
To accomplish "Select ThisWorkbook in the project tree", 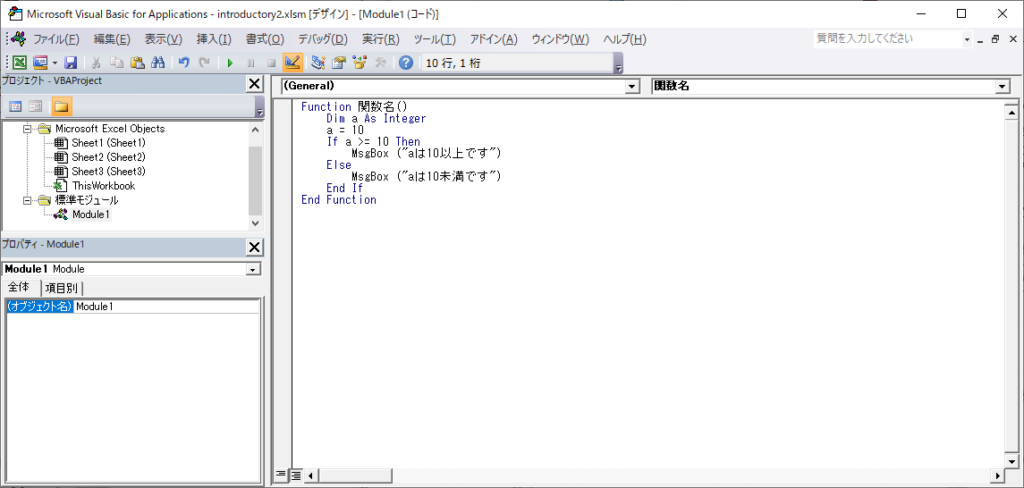I will pos(102,185).
